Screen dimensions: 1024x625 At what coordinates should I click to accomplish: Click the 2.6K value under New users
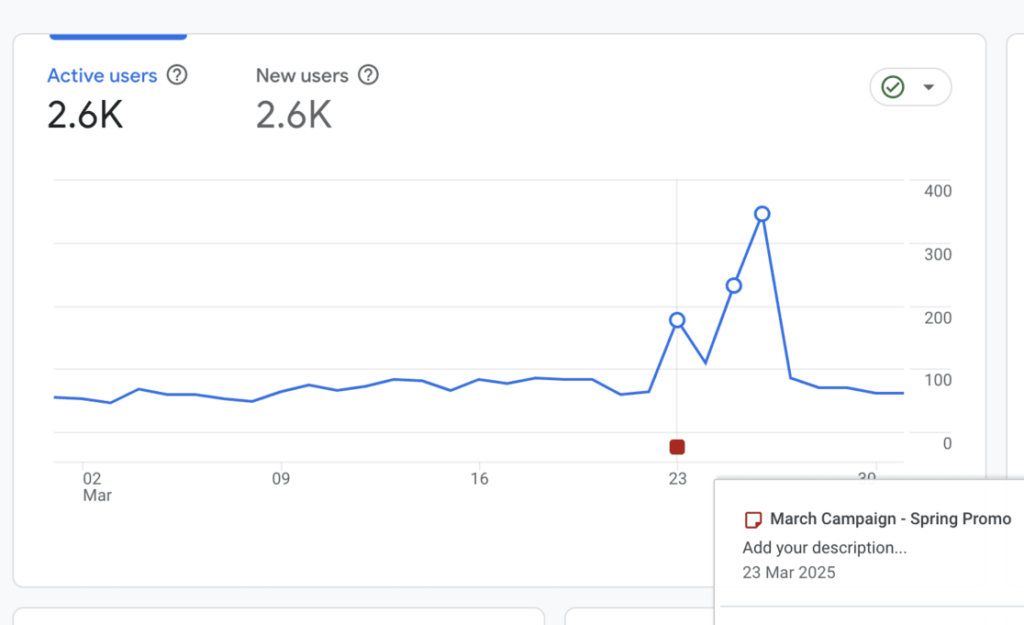(293, 116)
